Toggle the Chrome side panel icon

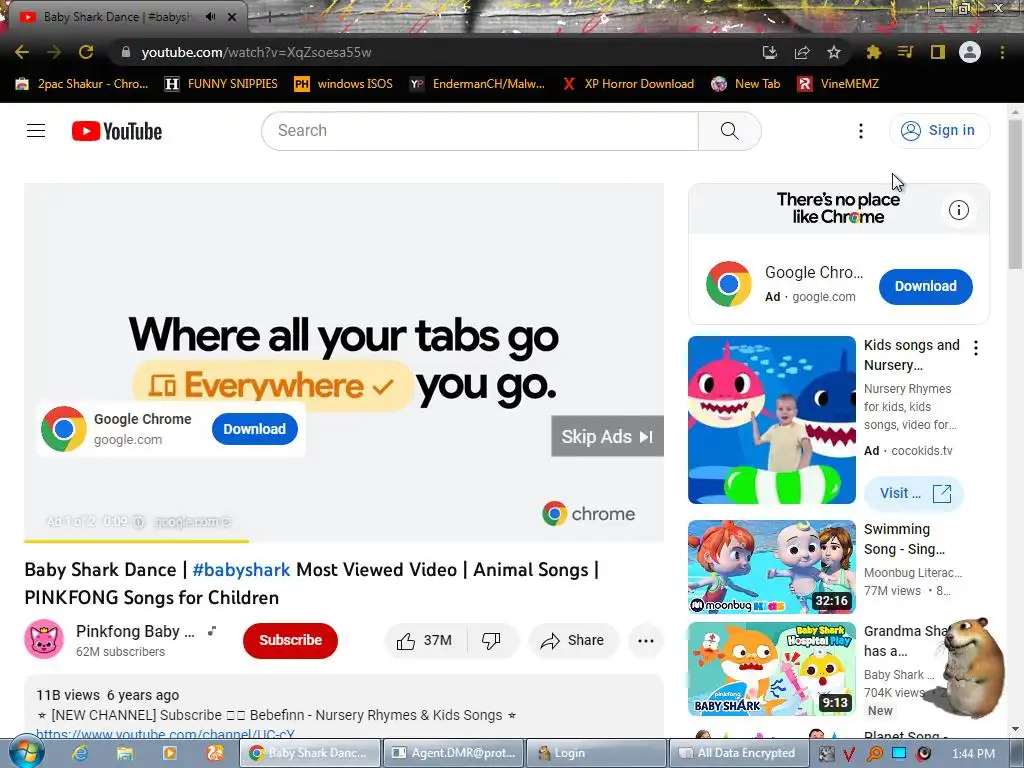coord(938,52)
